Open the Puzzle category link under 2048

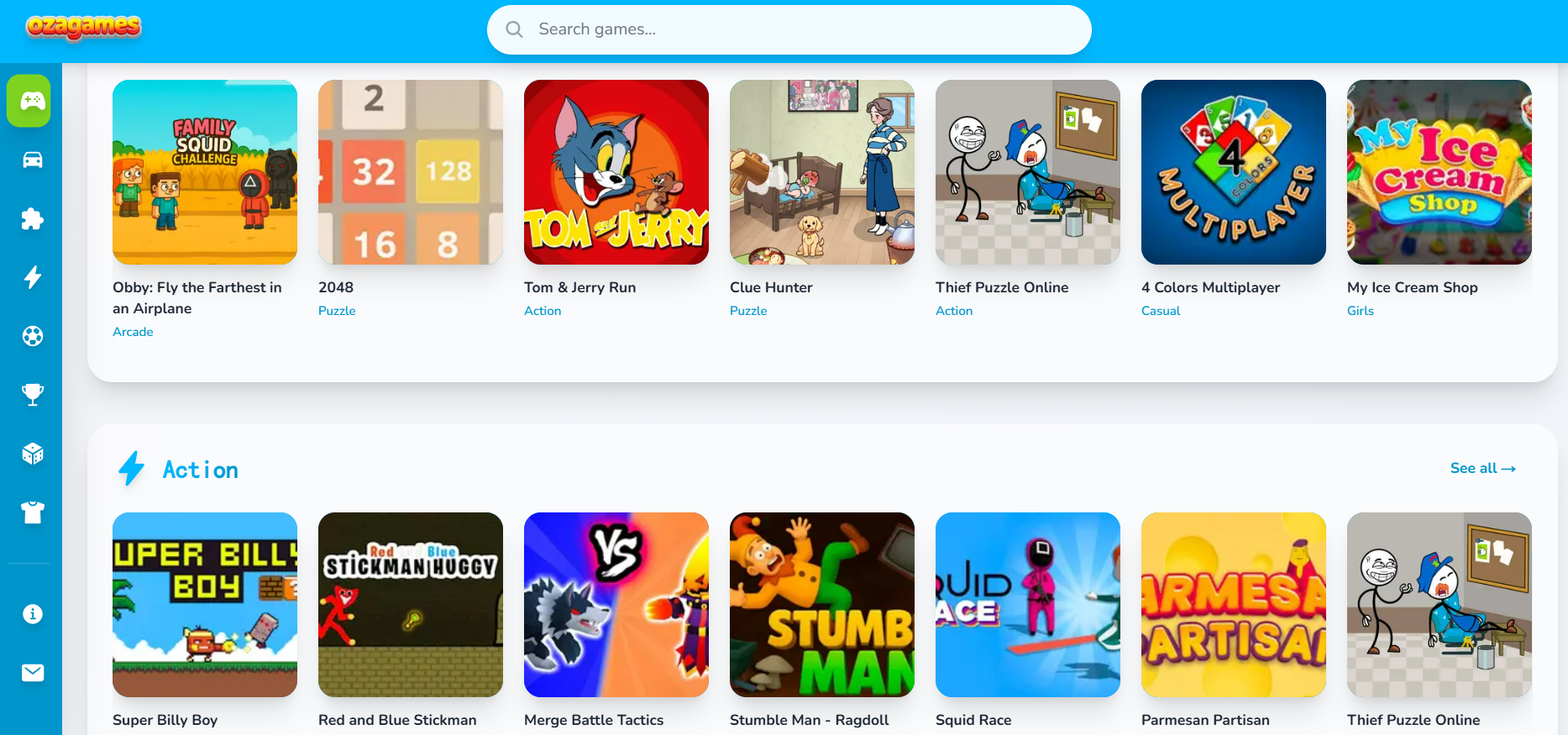point(337,311)
